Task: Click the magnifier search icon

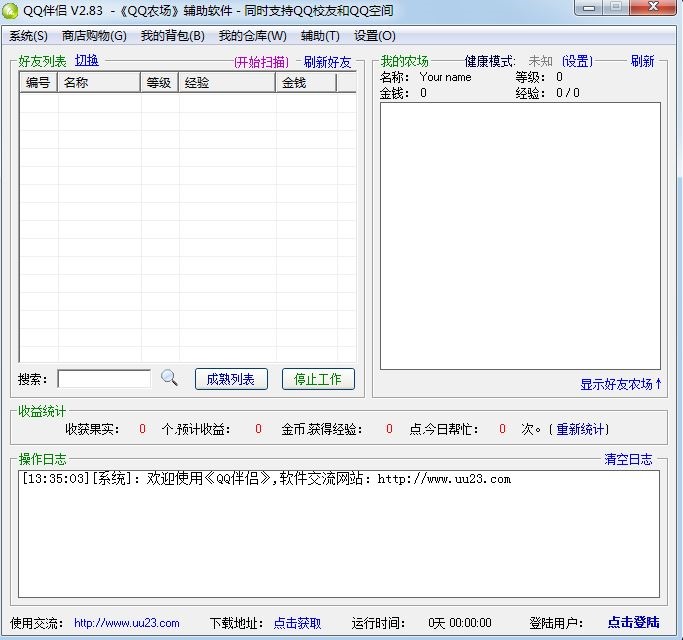Action: click(x=169, y=378)
